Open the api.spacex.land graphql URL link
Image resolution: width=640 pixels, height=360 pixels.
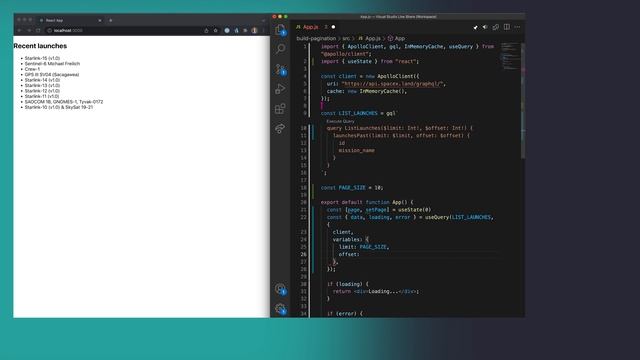pos(392,84)
